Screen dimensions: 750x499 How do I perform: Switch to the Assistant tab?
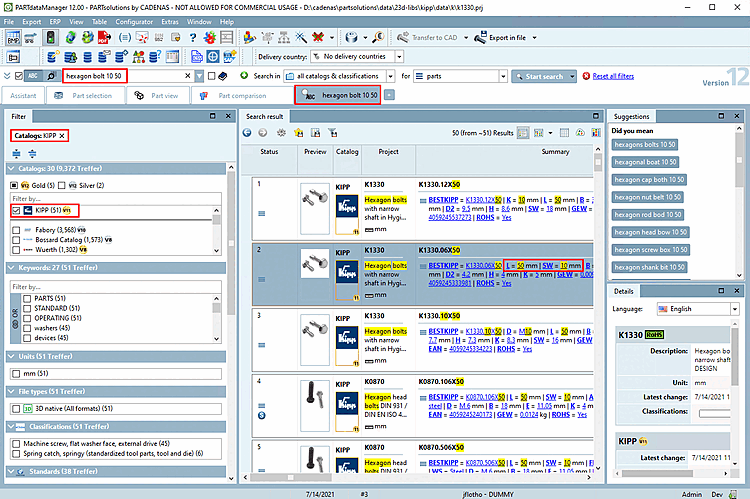(23, 96)
